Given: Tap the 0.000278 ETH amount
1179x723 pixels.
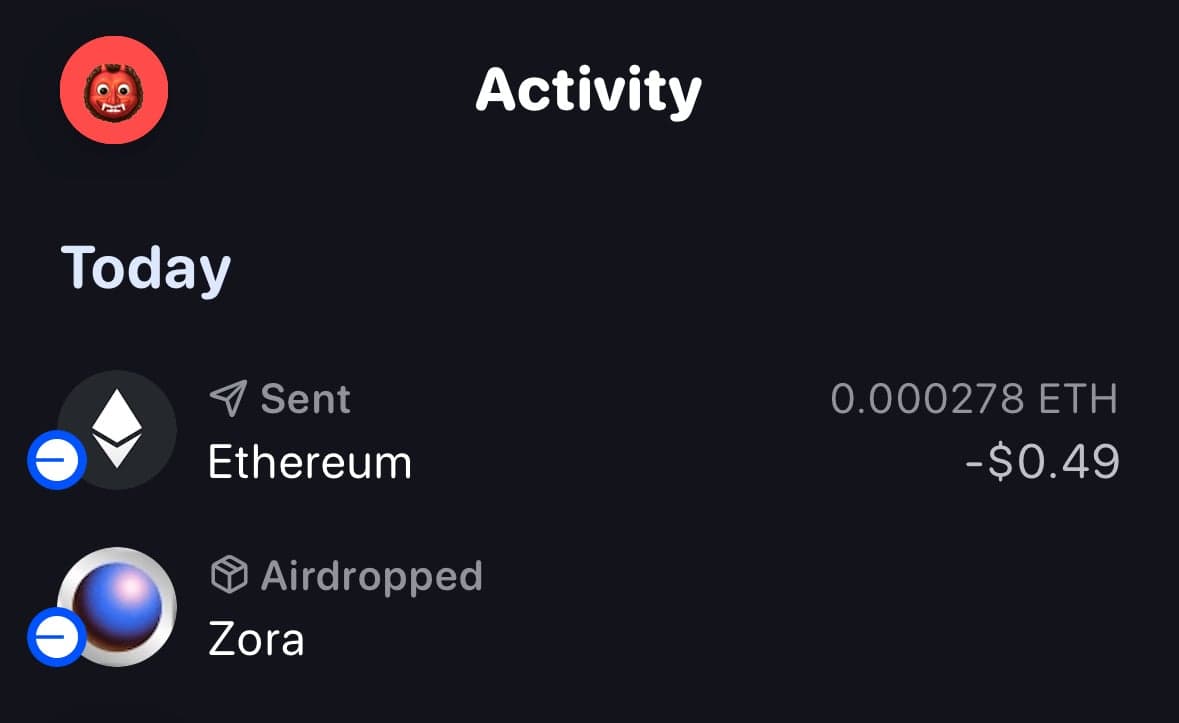Looking at the screenshot, I should tap(972, 399).
